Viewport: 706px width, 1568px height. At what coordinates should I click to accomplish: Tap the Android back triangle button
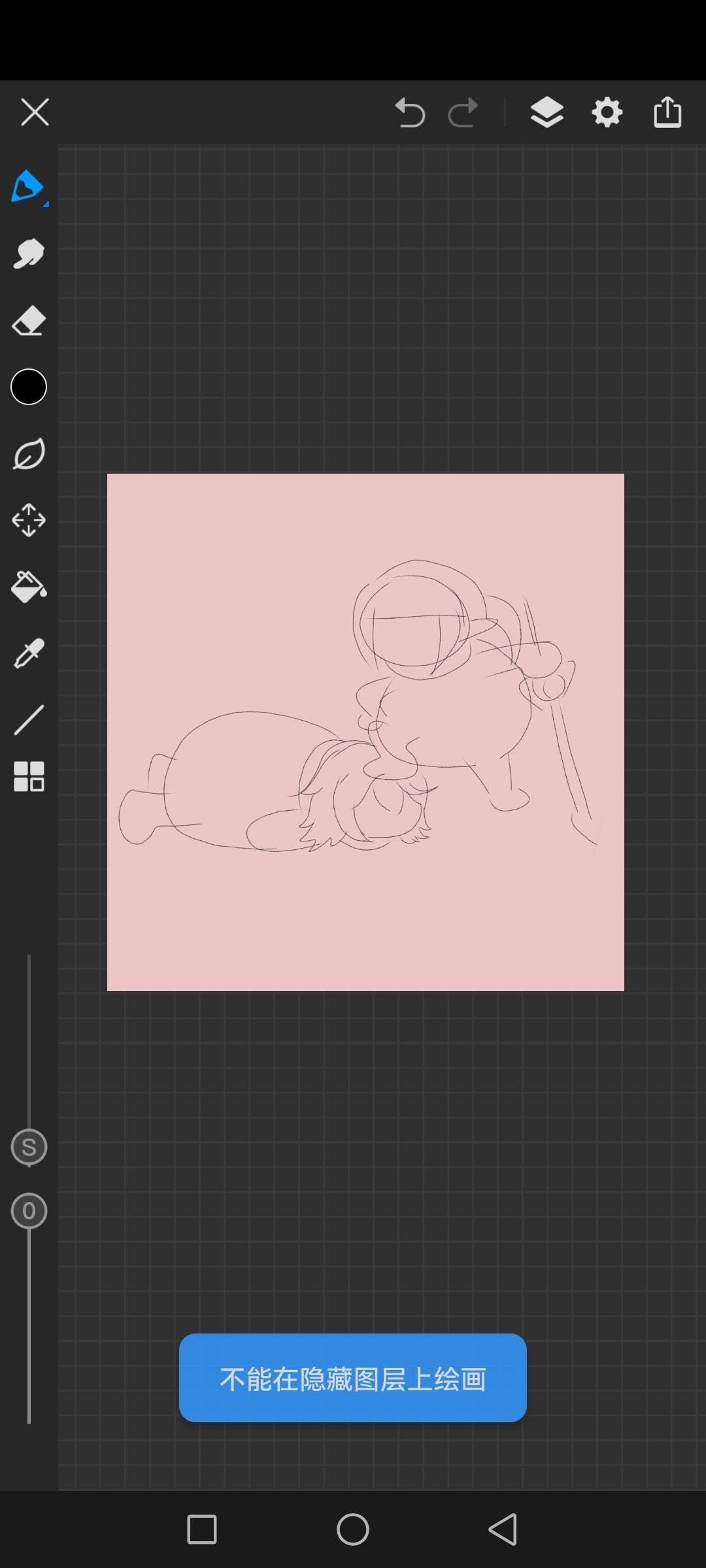[503, 1529]
